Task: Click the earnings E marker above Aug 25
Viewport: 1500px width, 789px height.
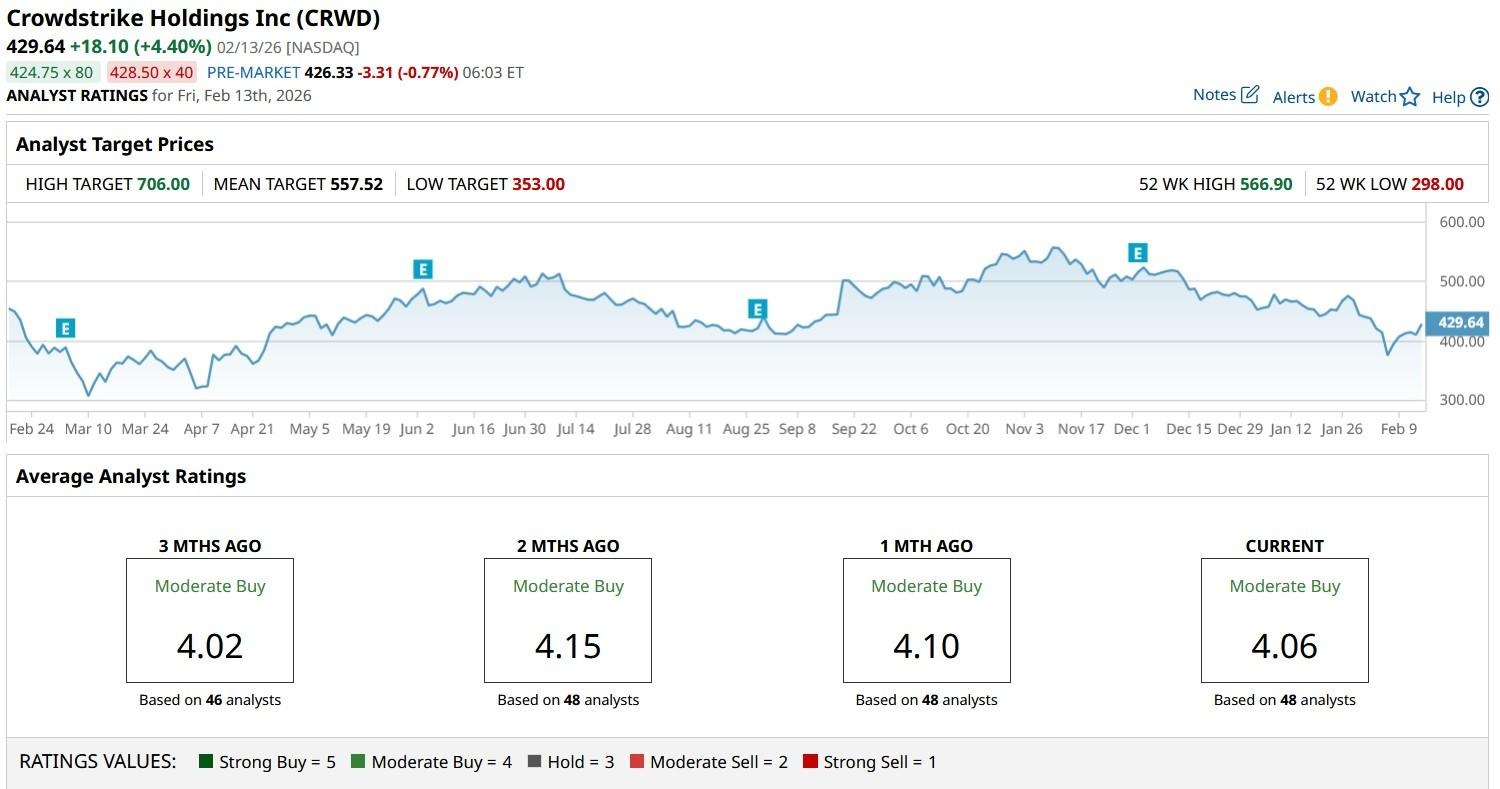Action: (x=757, y=310)
